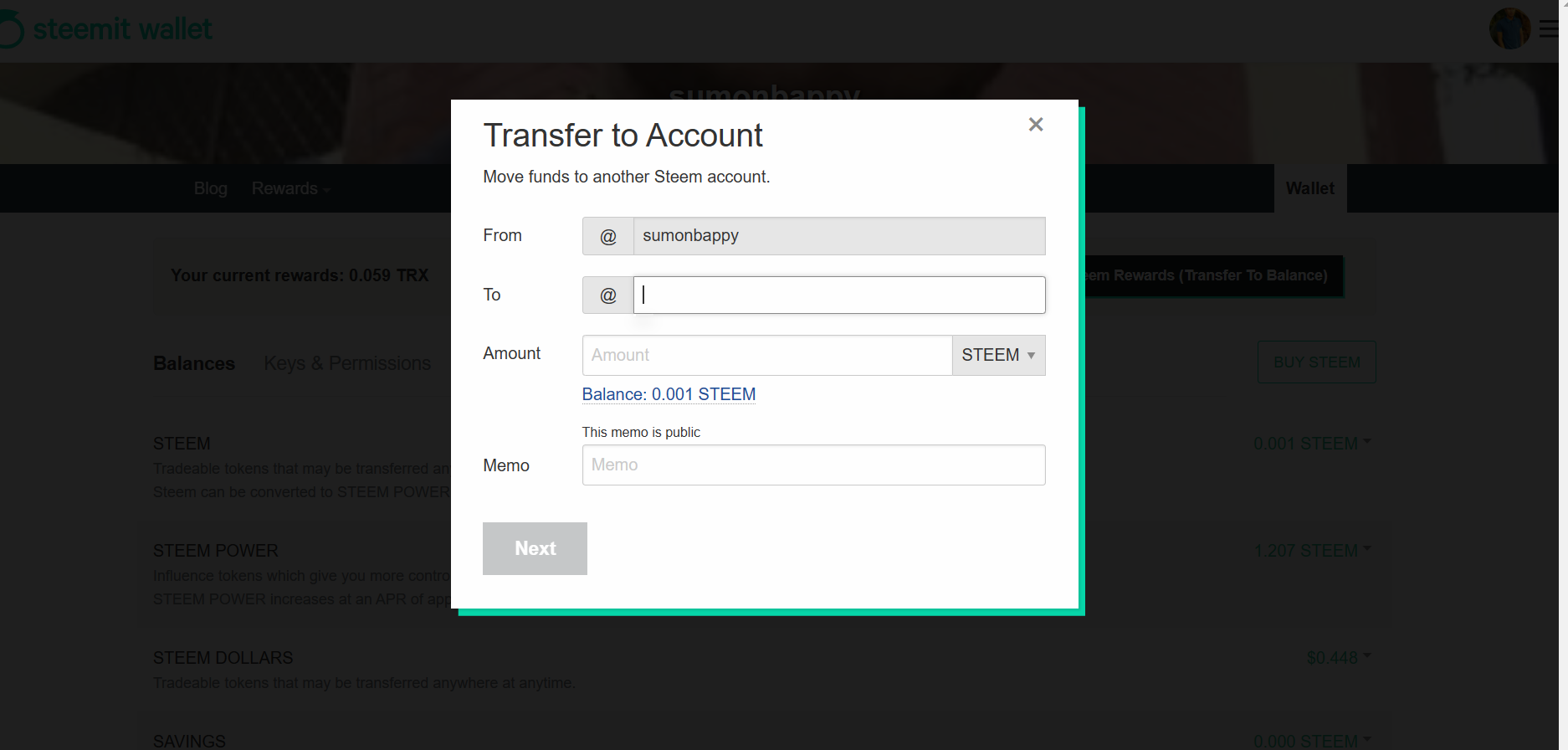Image resolution: width=1568 pixels, height=750 pixels.
Task: Open the user profile avatar
Action: tap(1509, 28)
